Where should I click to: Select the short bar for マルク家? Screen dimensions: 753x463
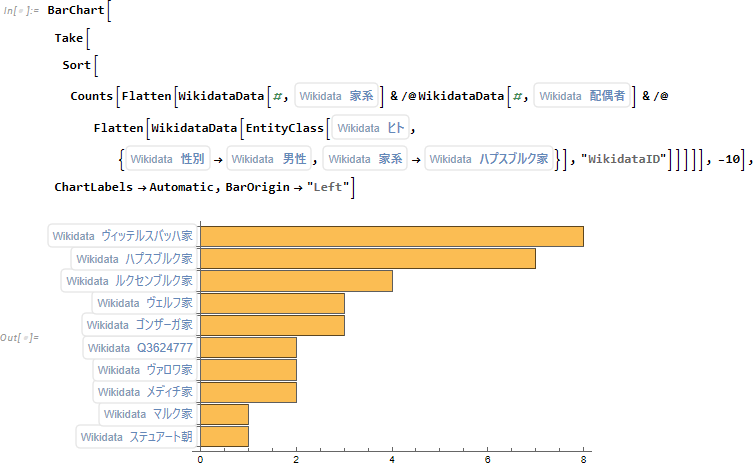pos(225,414)
